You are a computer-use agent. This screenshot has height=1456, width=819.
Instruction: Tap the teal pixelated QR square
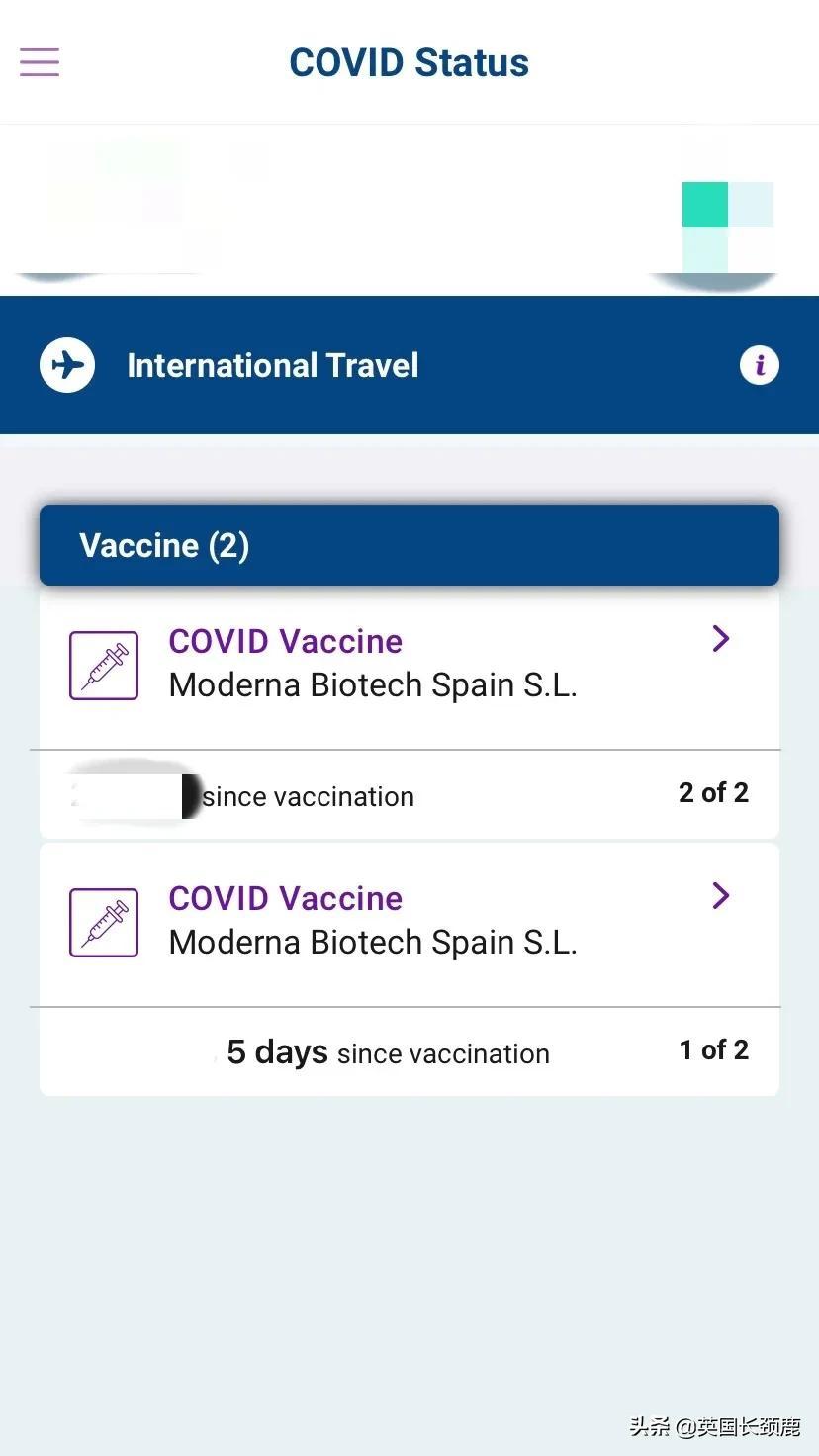(x=705, y=205)
